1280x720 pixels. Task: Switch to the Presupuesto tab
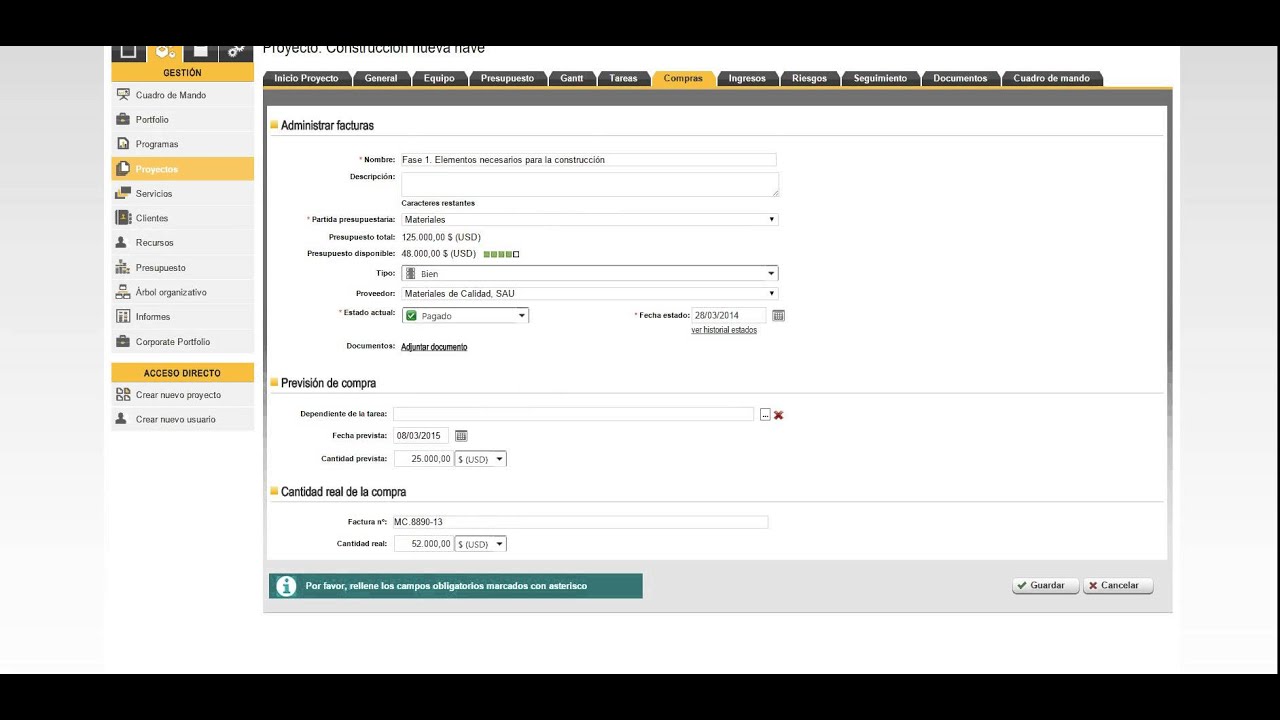[x=507, y=78]
